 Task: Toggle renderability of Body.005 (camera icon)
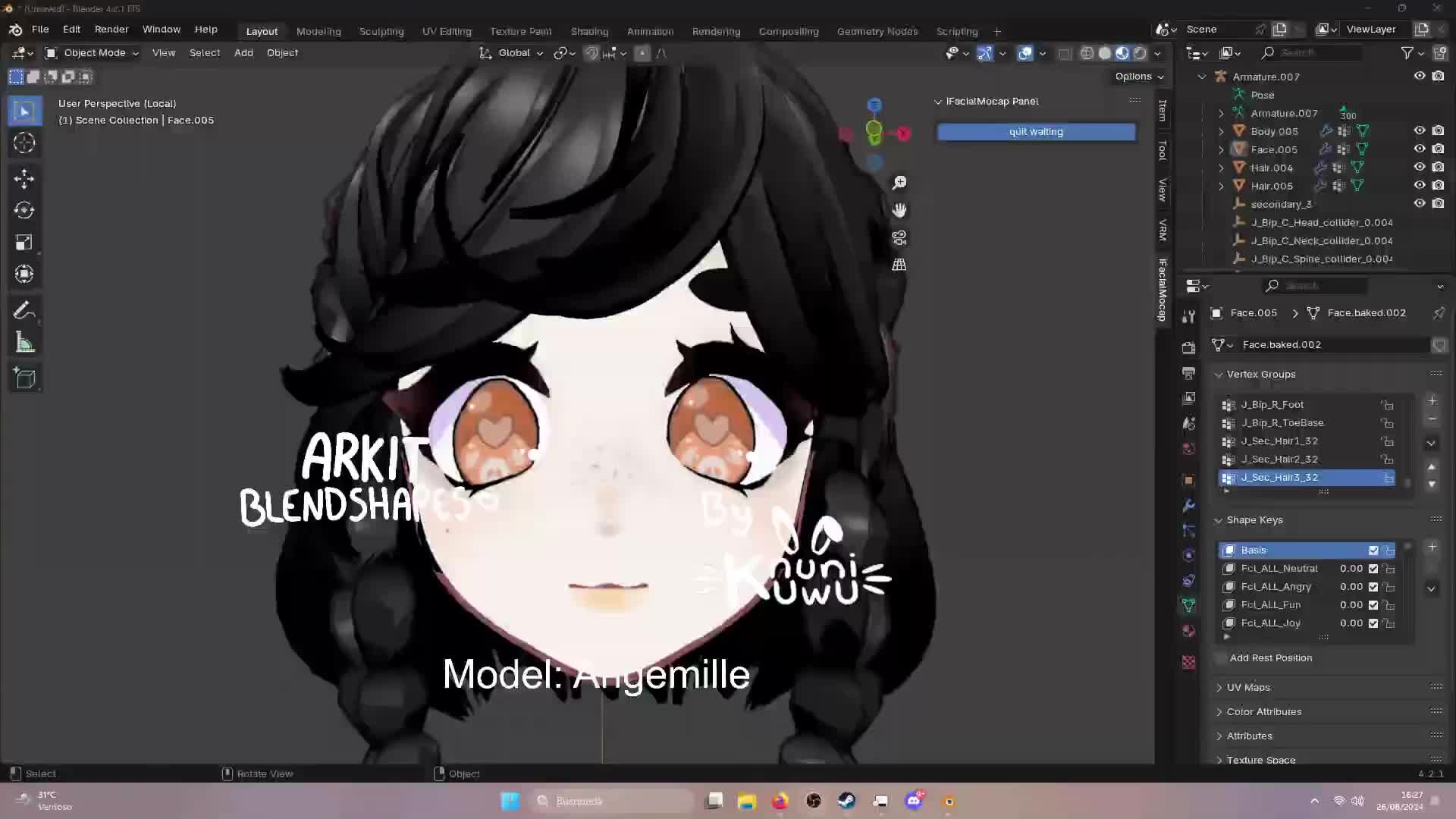point(1438,130)
